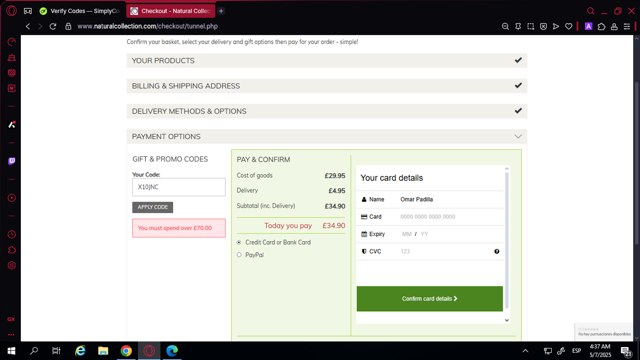Switch to the Verify Codes tab
Viewport: 640px width, 360px height.
tap(80, 11)
